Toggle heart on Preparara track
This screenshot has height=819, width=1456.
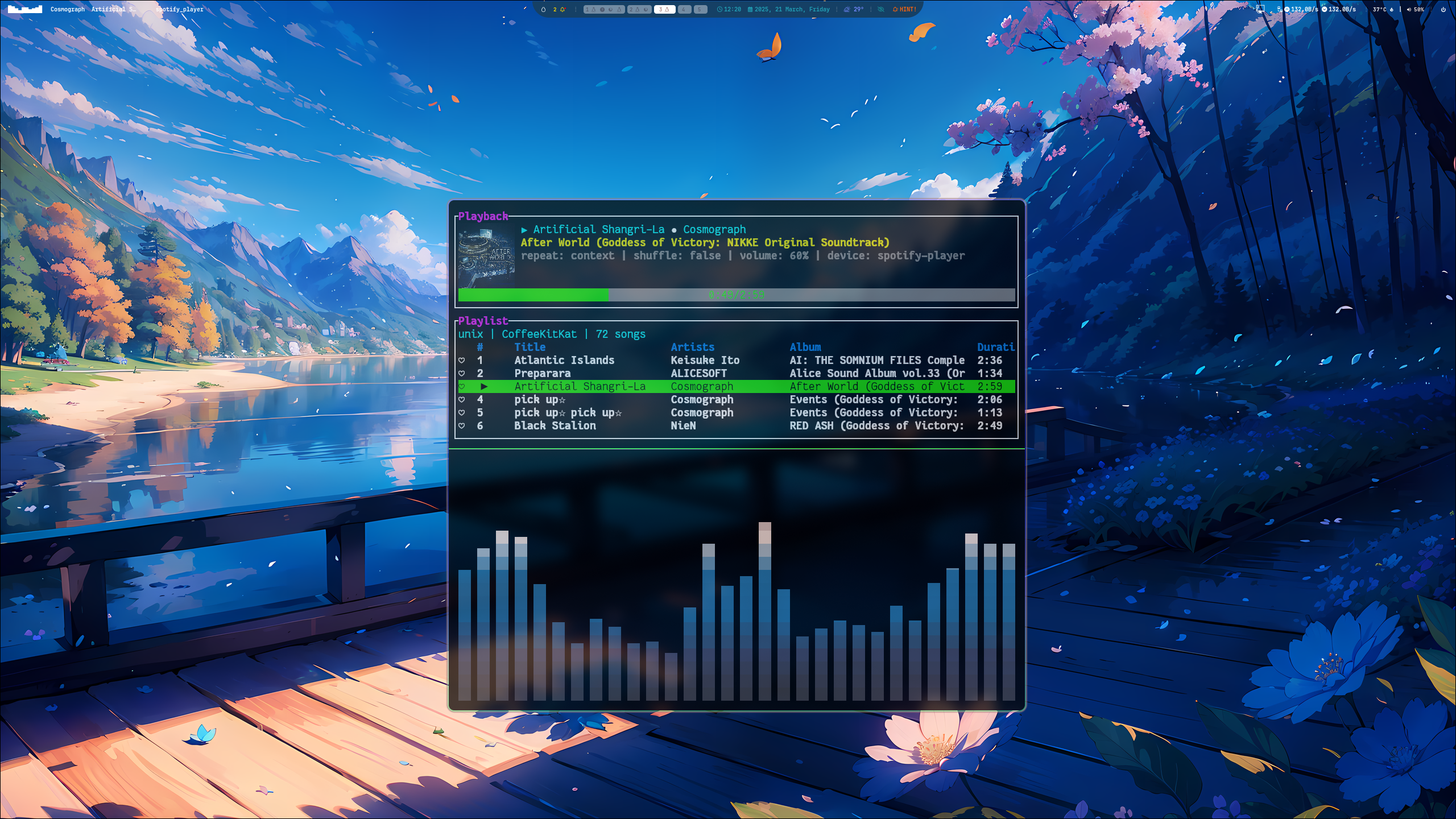(462, 373)
